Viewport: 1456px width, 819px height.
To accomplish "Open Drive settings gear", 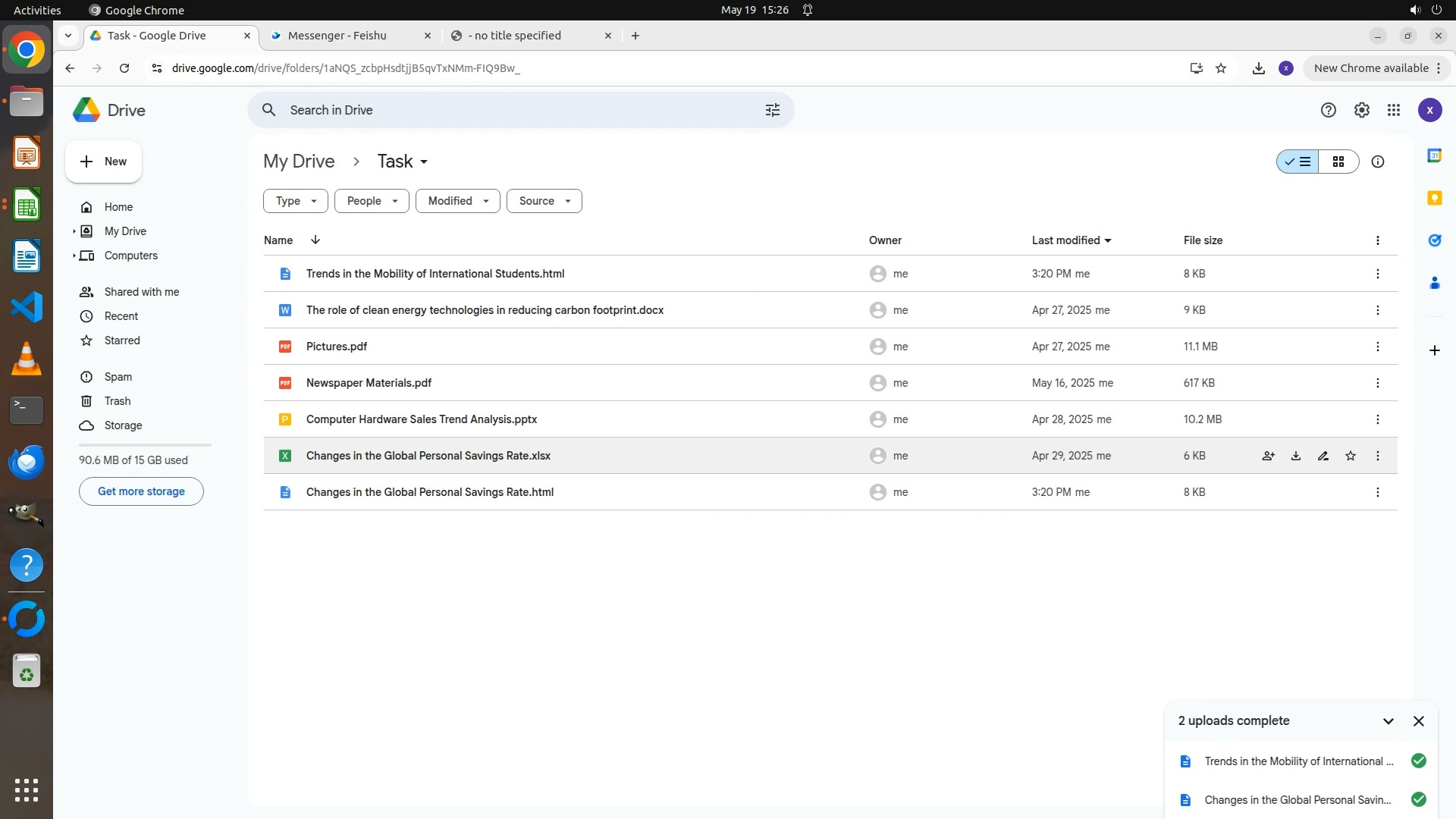I will click(1362, 111).
